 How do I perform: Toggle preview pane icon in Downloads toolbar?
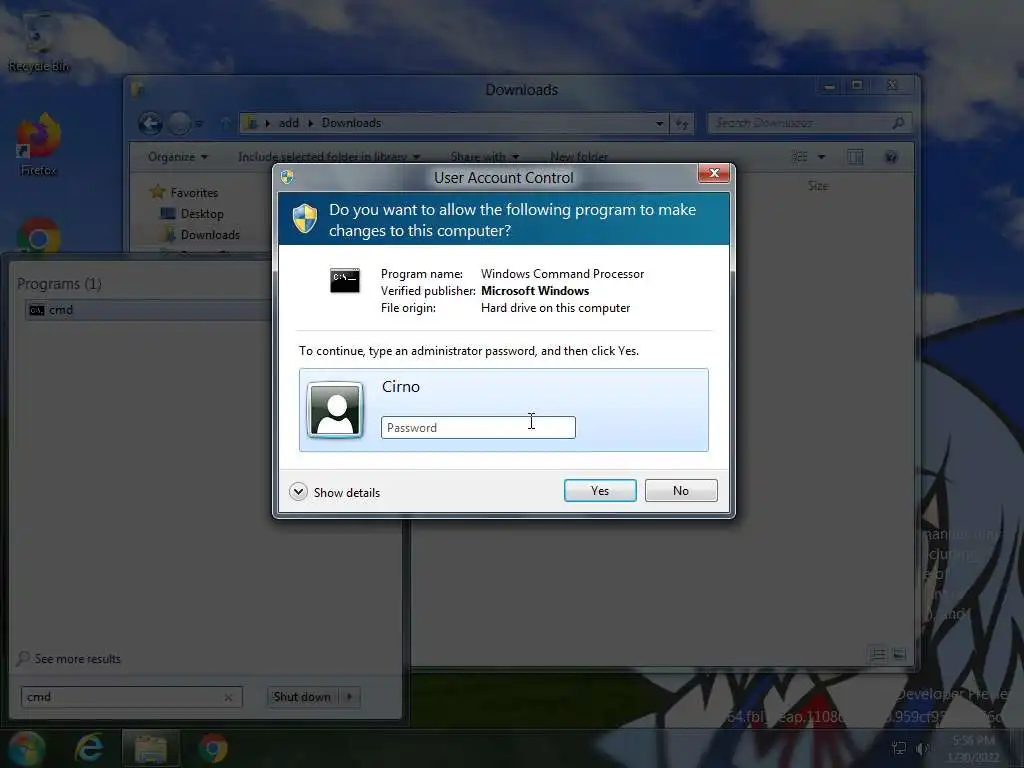tap(855, 157)
